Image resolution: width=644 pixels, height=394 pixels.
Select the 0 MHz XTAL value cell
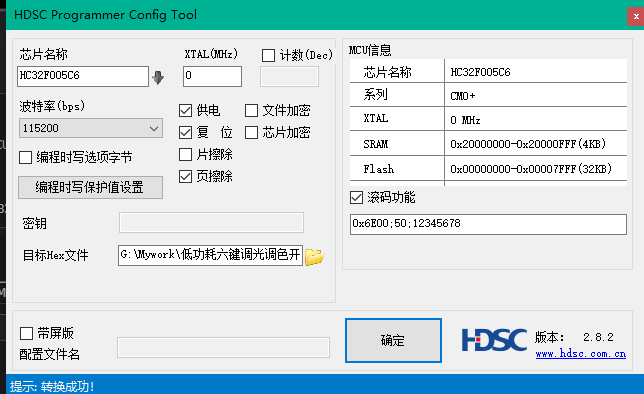536,120
